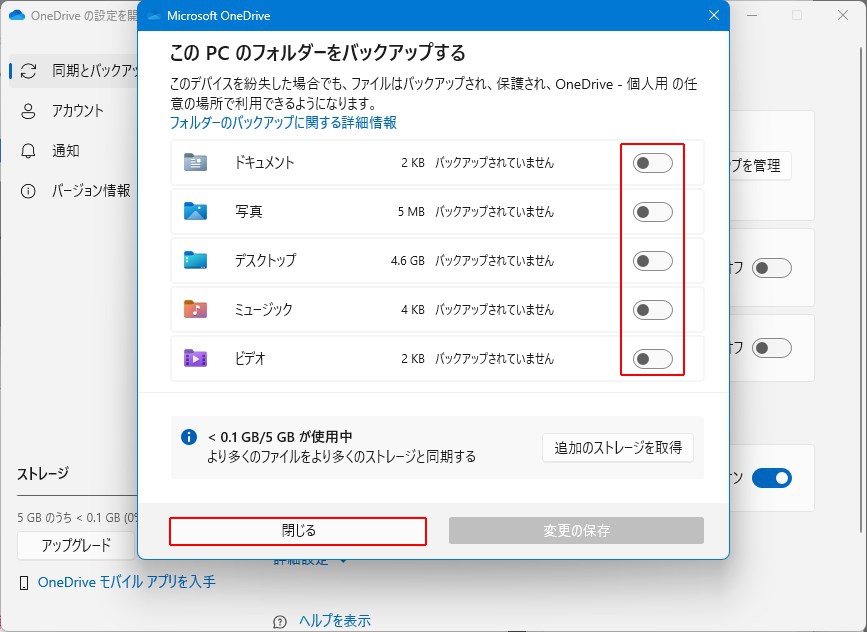Screen dimensions: 867x632
Task: Click the blue storage info icon
Action: 189,438
